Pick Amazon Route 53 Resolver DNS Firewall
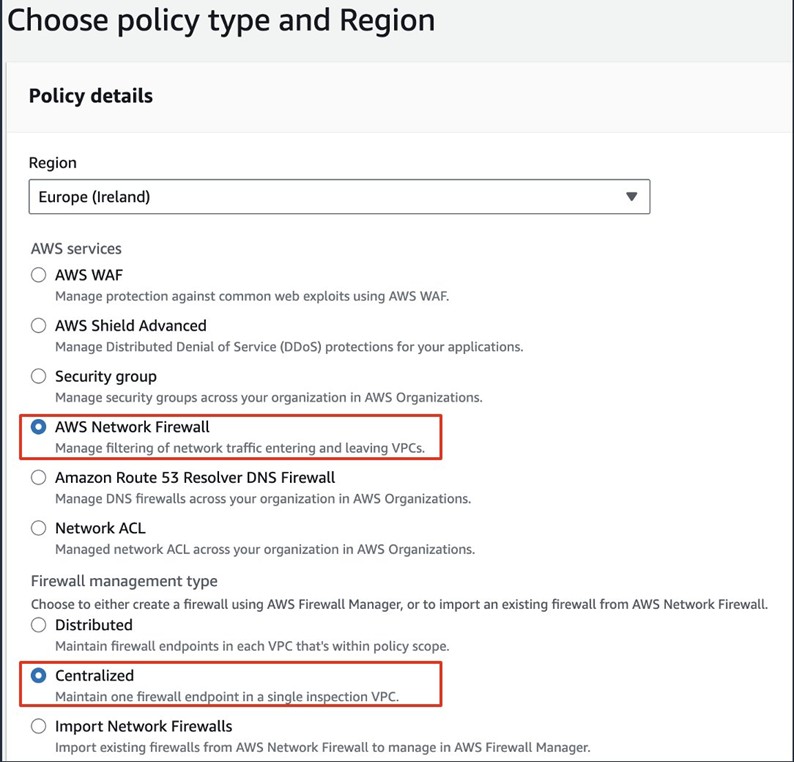The image size is (794, 762). click(39, 477)
